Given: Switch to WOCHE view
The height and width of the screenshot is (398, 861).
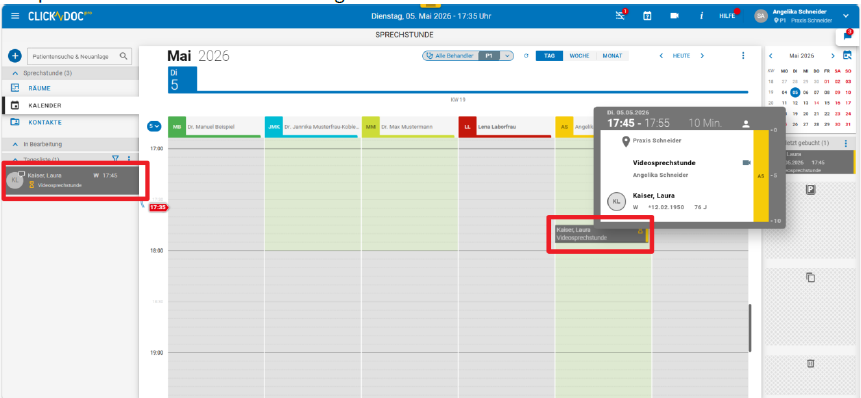Looking at the screenshot, I should coord(579,55).
